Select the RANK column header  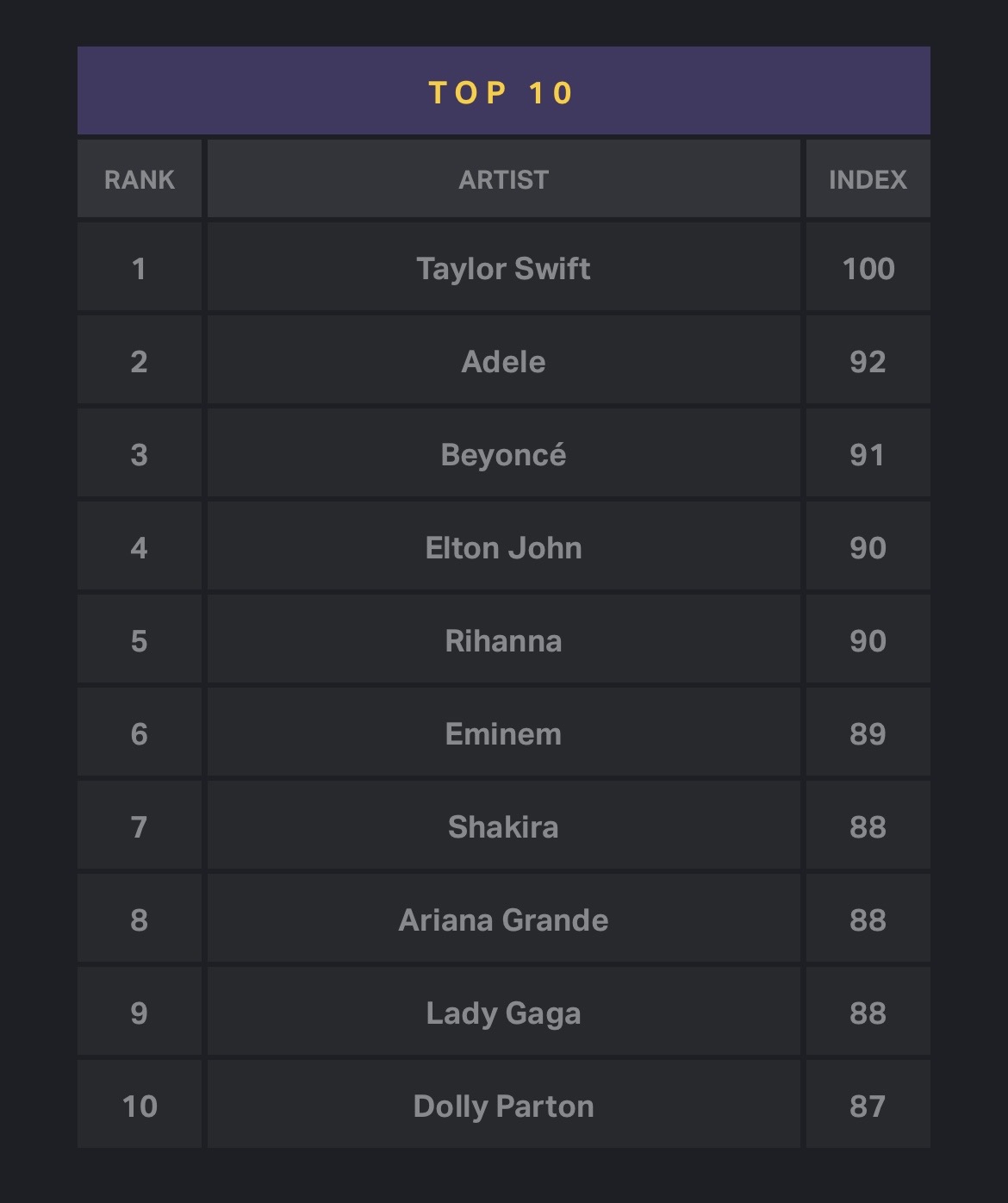tap(140, 179)
